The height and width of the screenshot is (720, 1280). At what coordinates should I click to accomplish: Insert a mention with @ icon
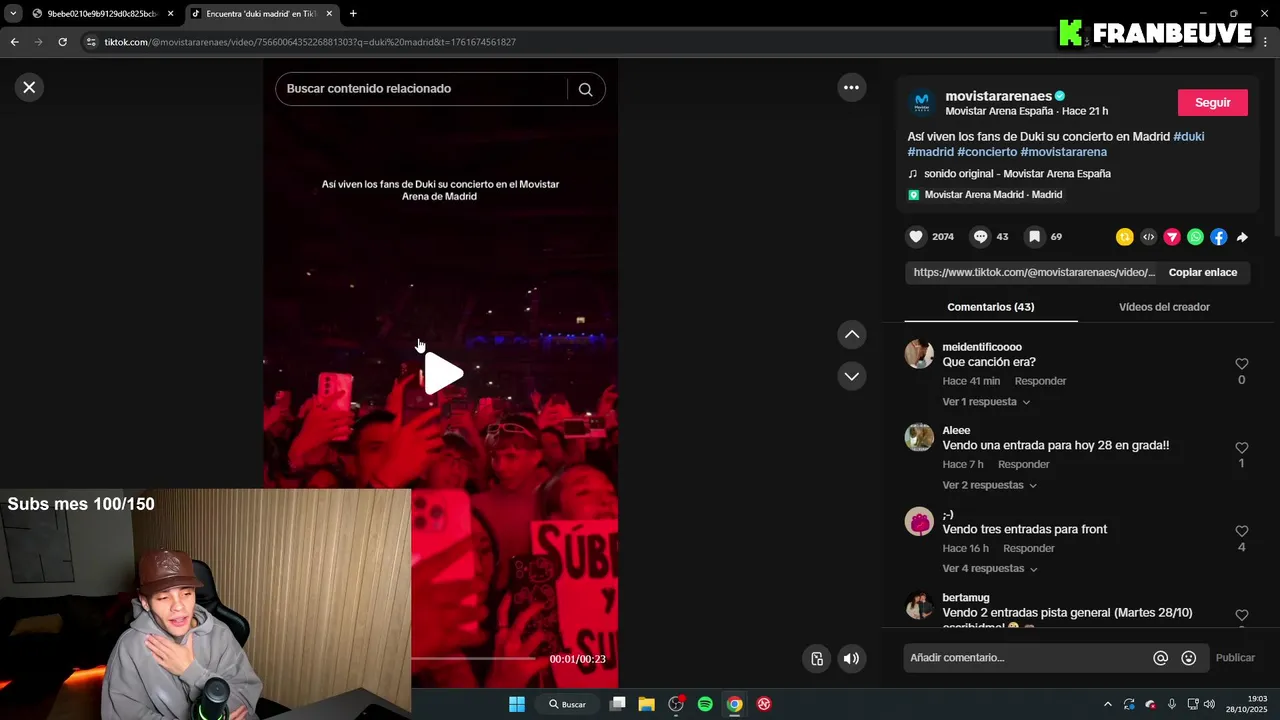(1161, 658)
